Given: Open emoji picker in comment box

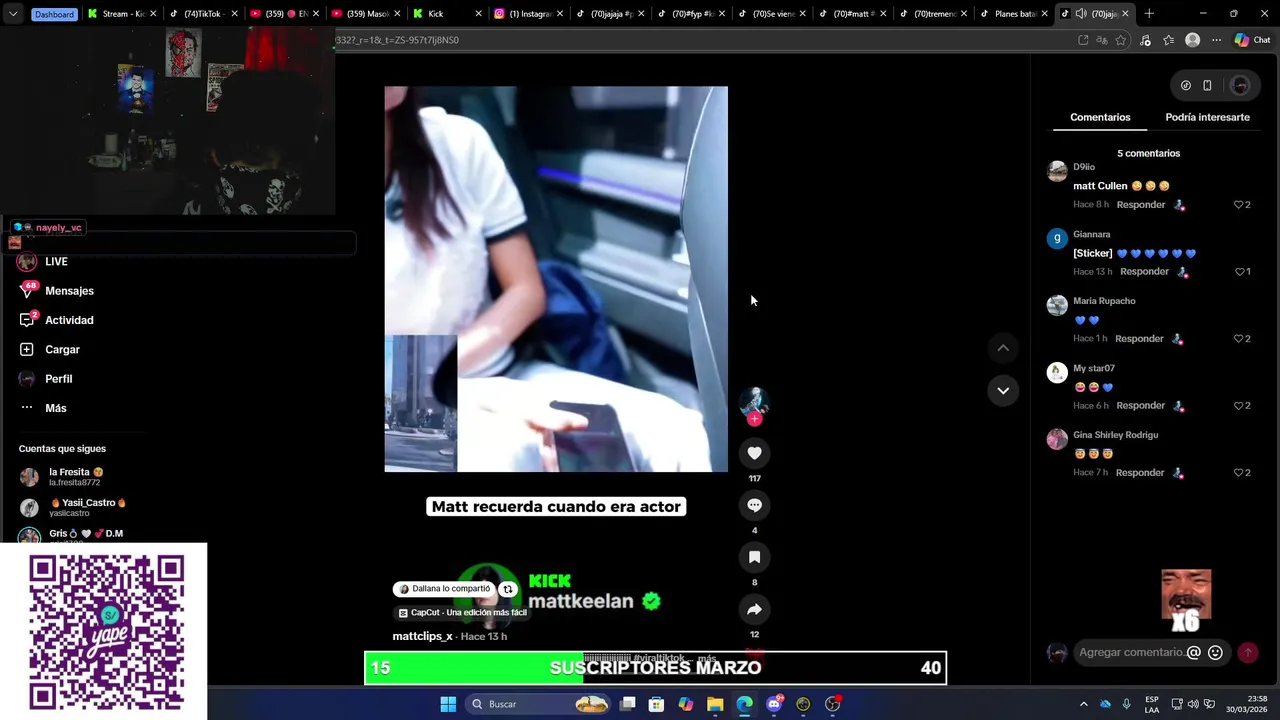Looking at the screenshot, I should tap(1215, 652).
